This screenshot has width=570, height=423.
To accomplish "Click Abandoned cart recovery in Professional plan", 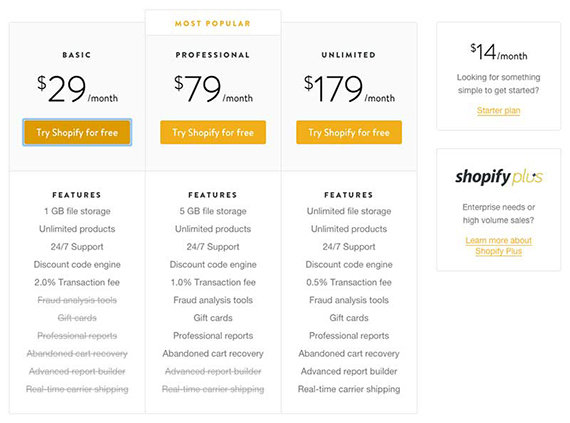I will click(x=213, y=354).
